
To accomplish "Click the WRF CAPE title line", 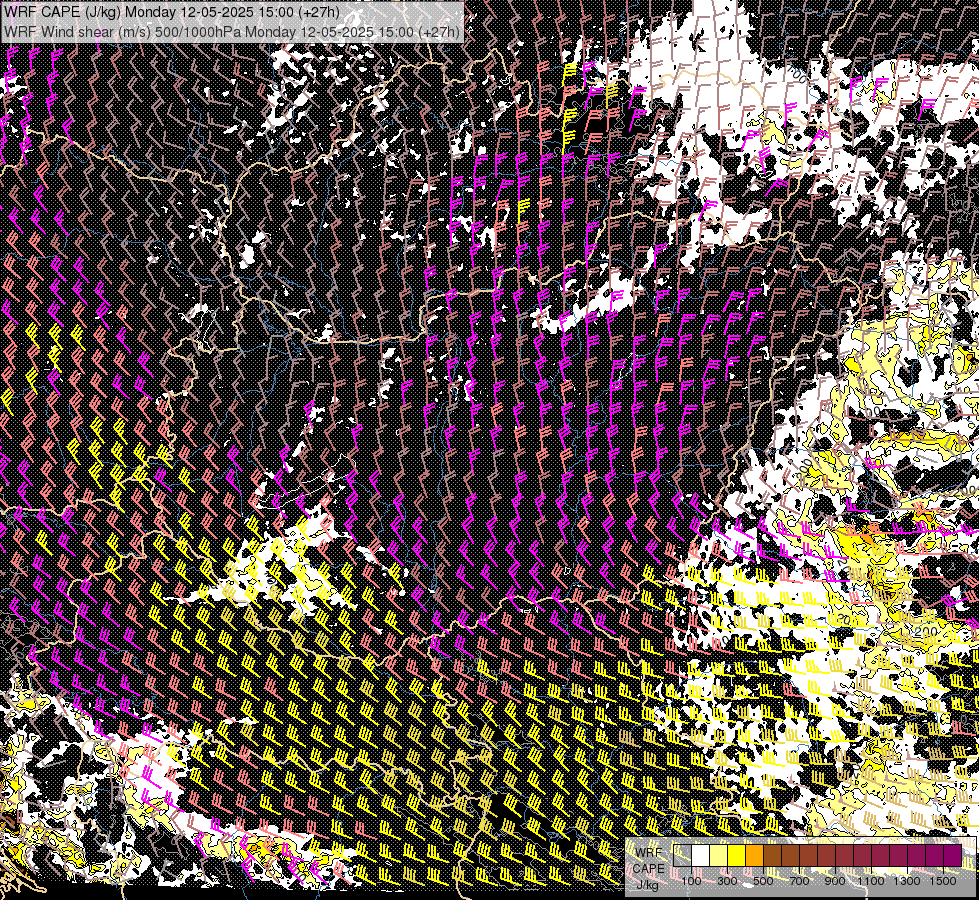I will (172, 12).
